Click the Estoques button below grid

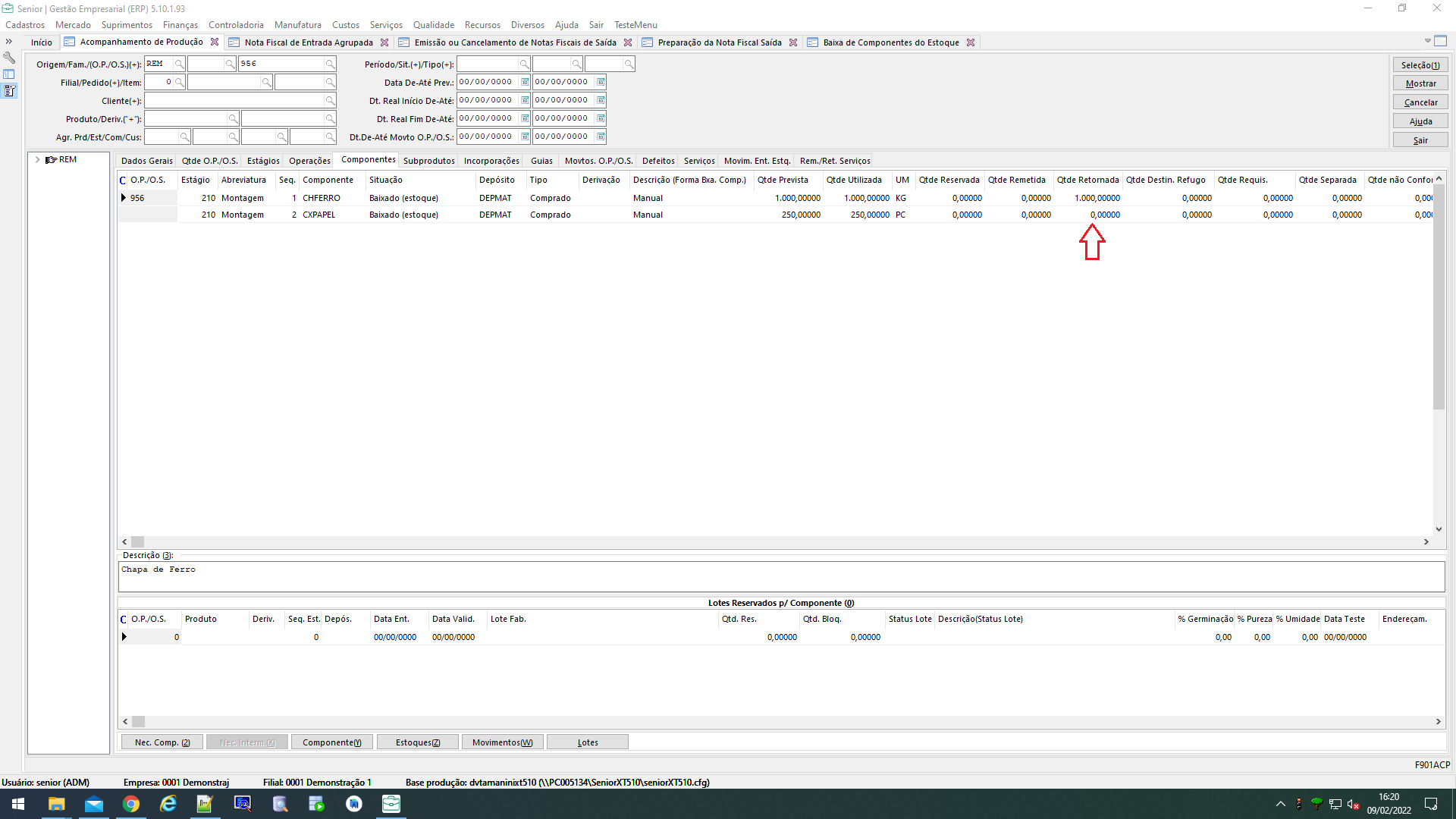click(417, 742)
